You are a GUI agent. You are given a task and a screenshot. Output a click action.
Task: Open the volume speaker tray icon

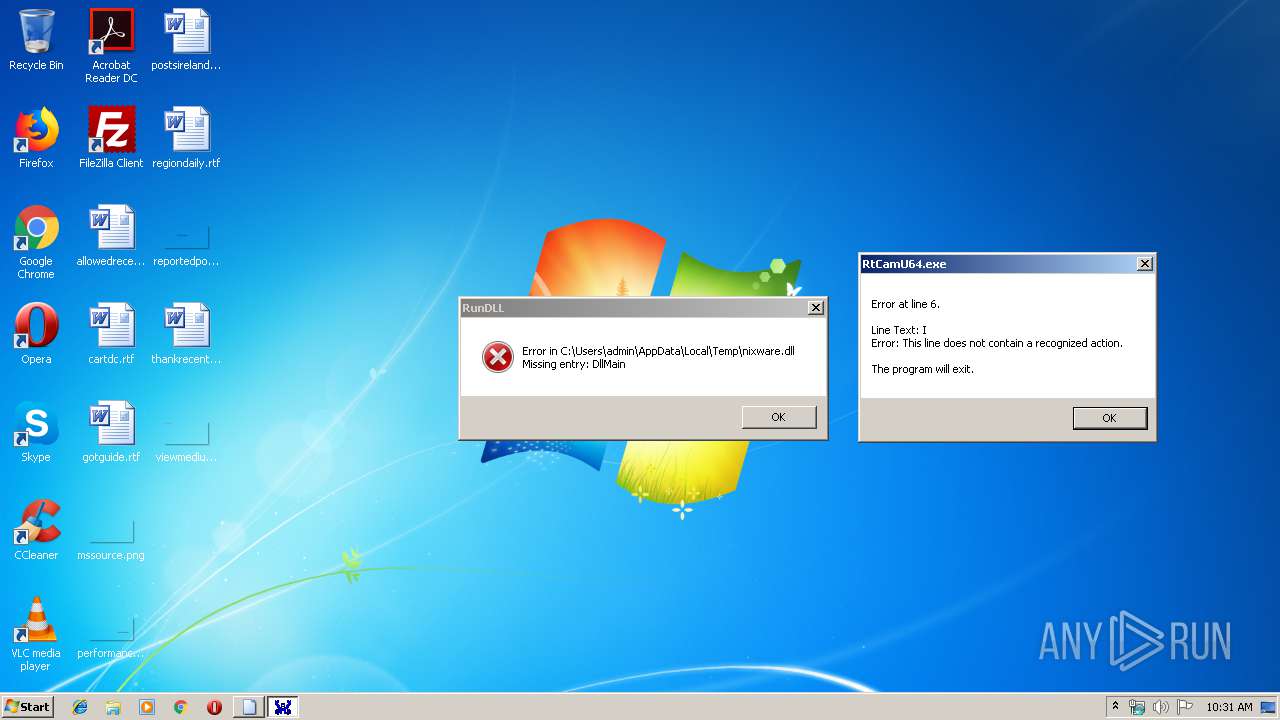pyautogui.click(x=1160, y=707)
